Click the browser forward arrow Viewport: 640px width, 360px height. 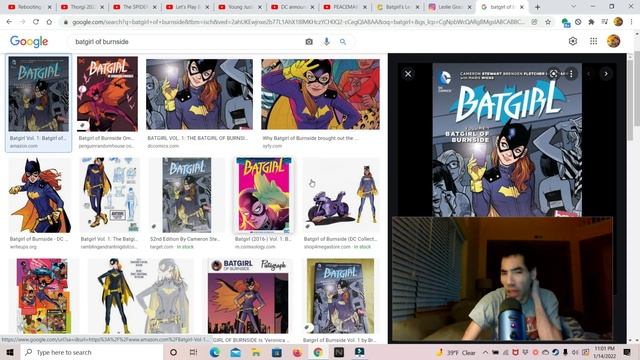pos(22,22)
